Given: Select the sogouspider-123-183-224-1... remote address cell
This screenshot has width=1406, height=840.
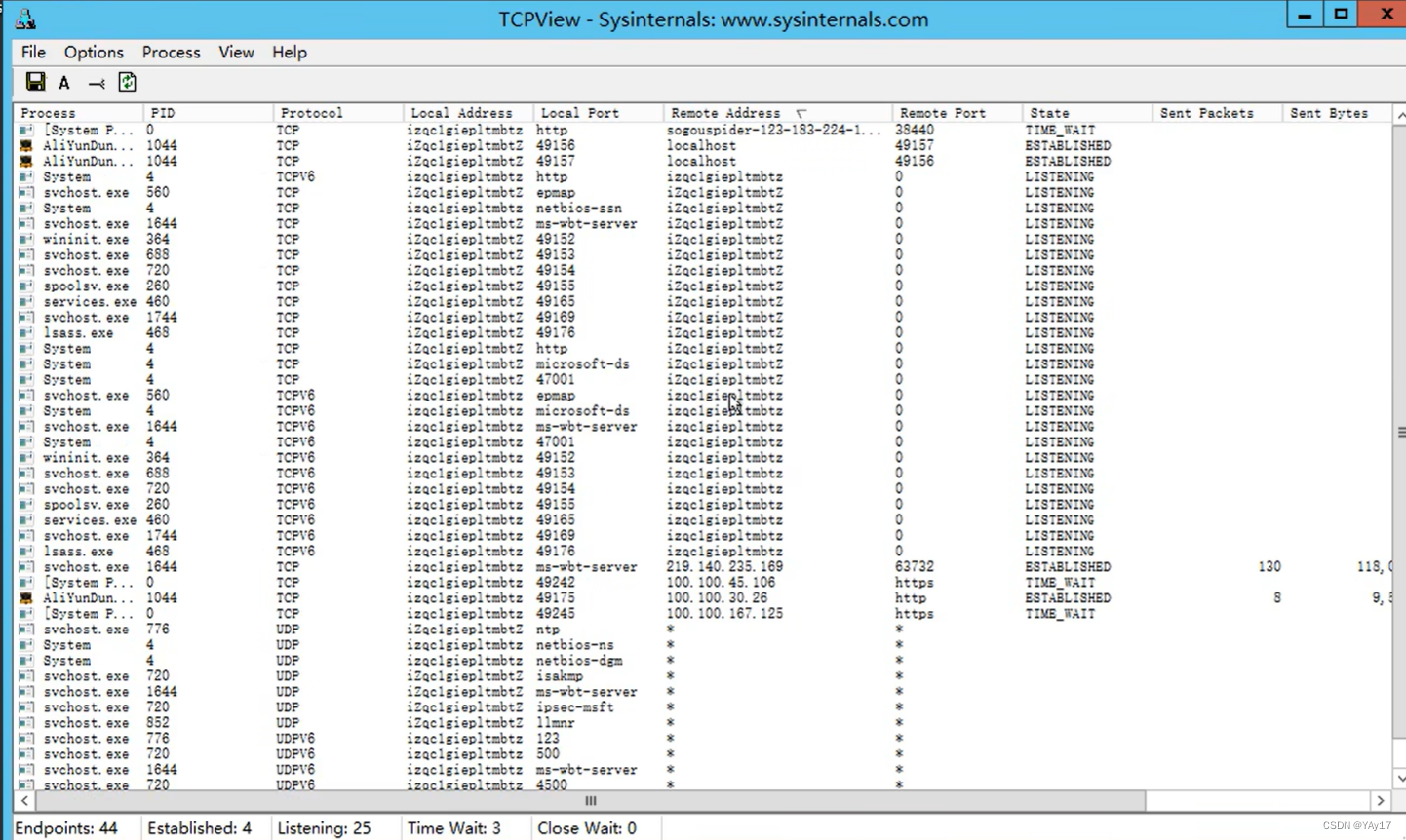Looking at the screenshot, I should pos(773,131).
